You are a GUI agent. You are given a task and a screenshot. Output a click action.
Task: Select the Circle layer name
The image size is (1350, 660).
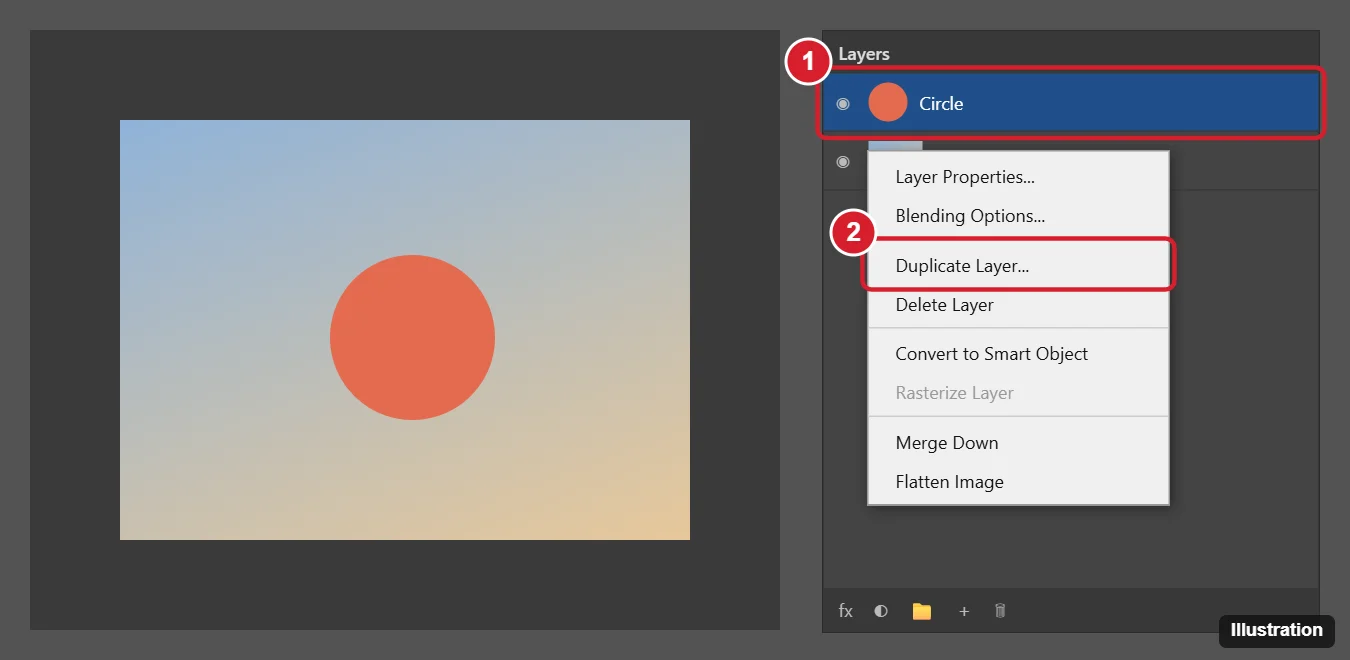[x=941, y=103]
